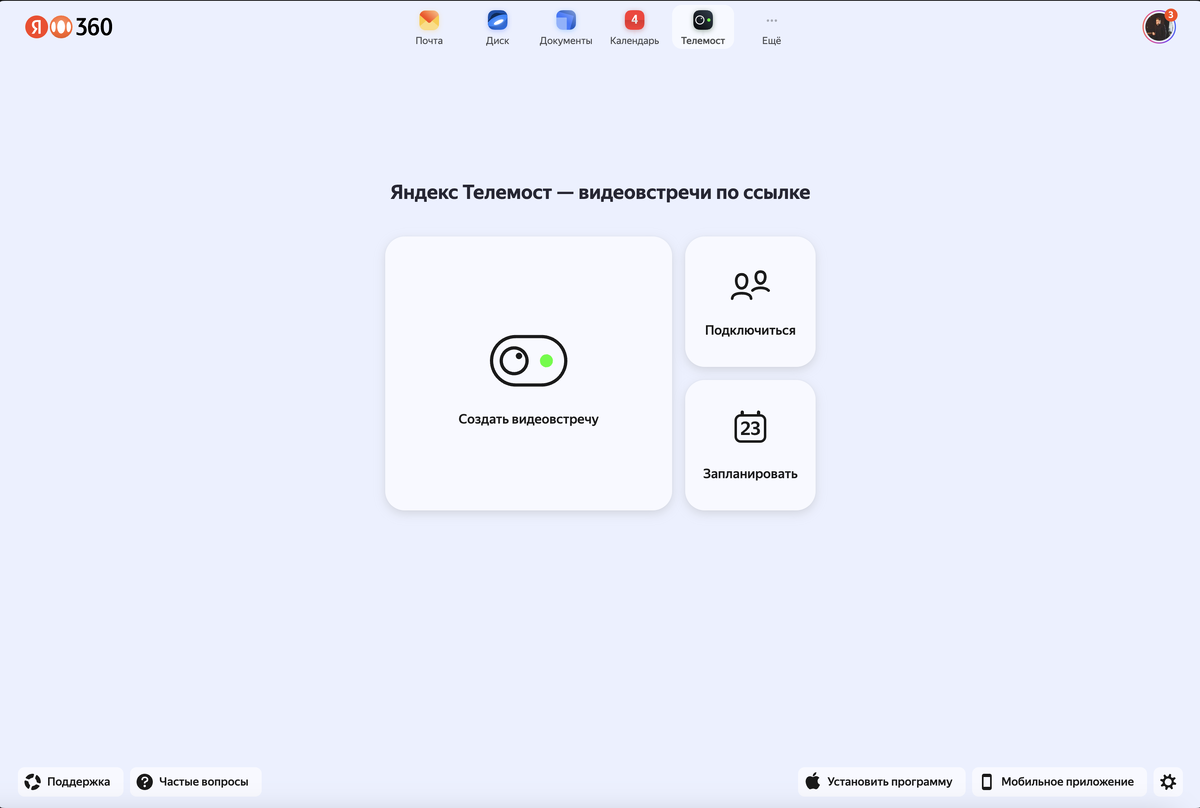Click the Создать видеовстречу card

point(528,373)
